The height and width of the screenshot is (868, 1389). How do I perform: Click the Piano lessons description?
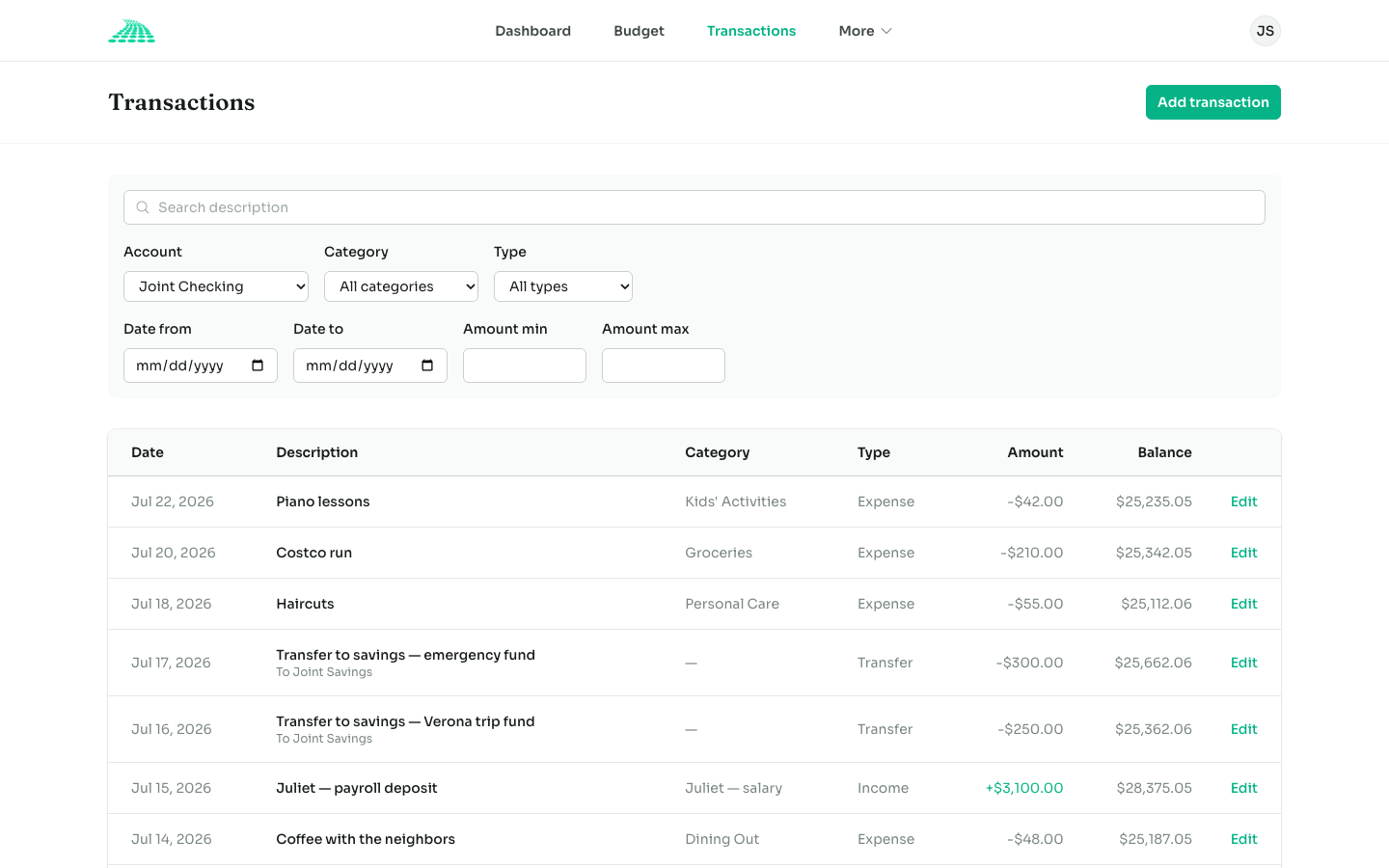pos(323,502)
